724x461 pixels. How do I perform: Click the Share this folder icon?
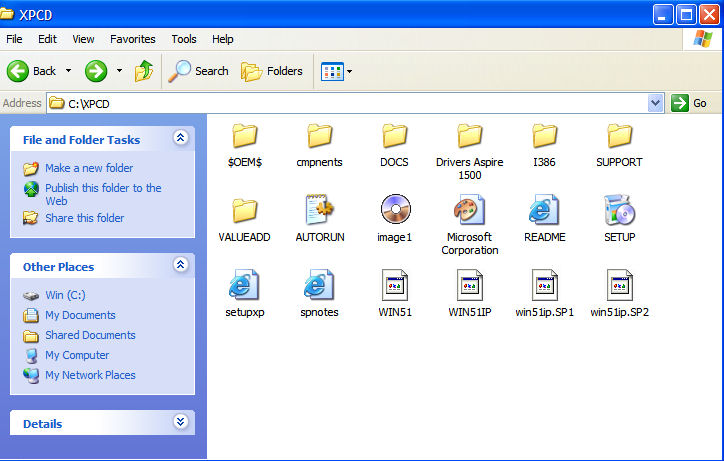click(x=31, y=218)
